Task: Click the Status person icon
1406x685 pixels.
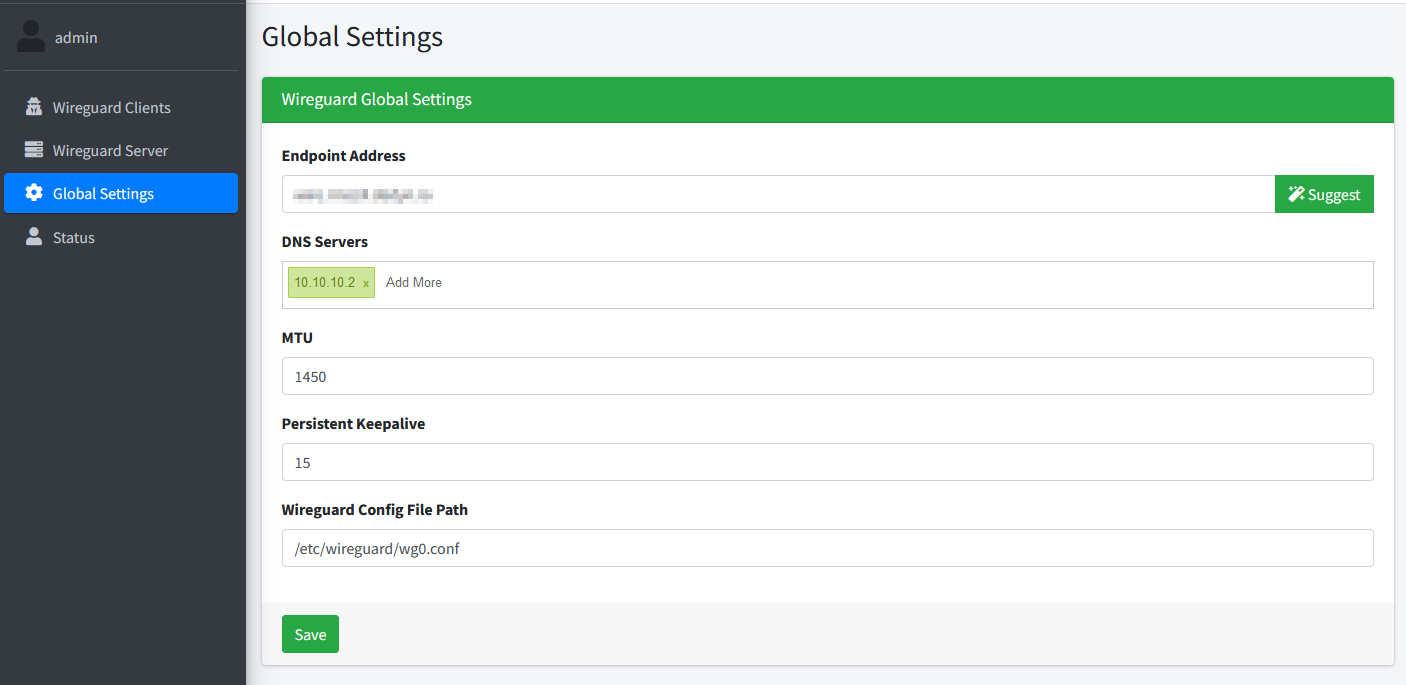Action: coord(34,237)
